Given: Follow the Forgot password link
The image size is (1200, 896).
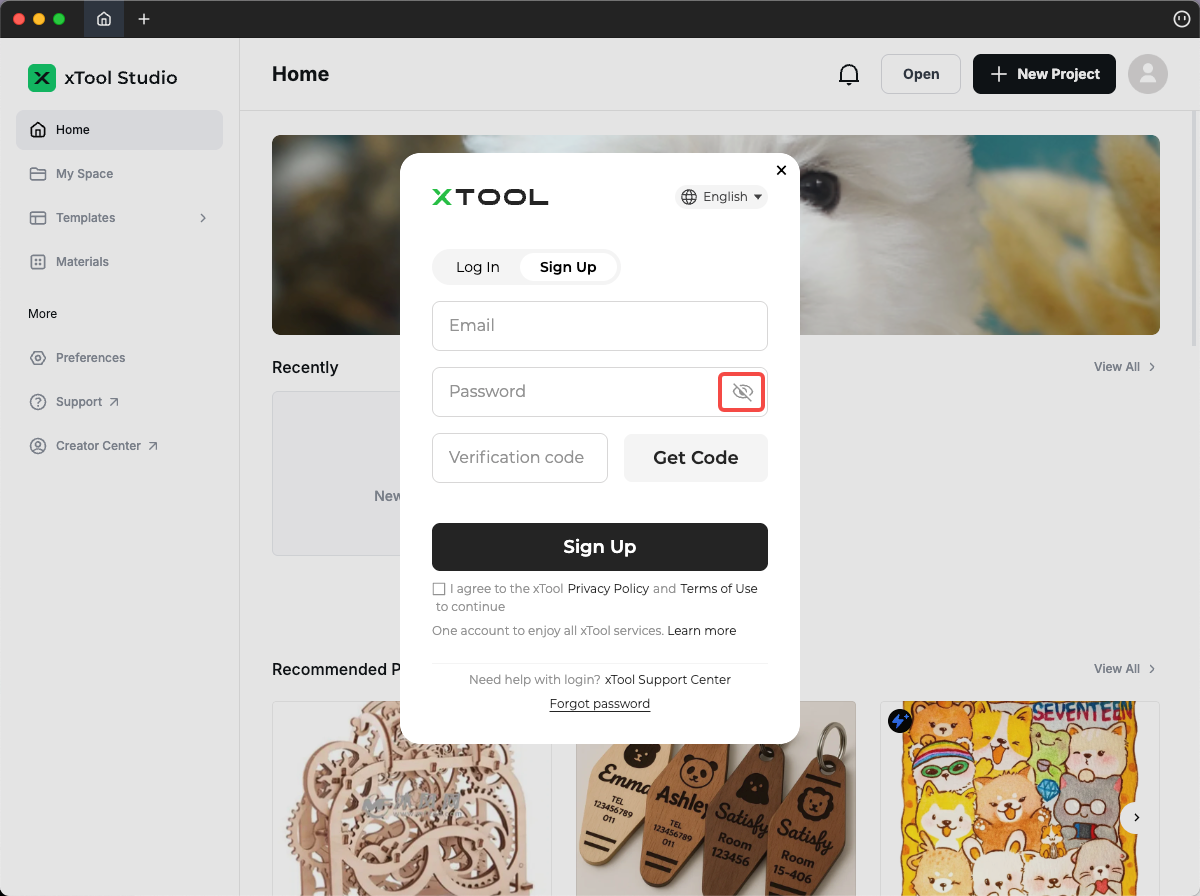Looking at the screenshot, I should point(600,704).
